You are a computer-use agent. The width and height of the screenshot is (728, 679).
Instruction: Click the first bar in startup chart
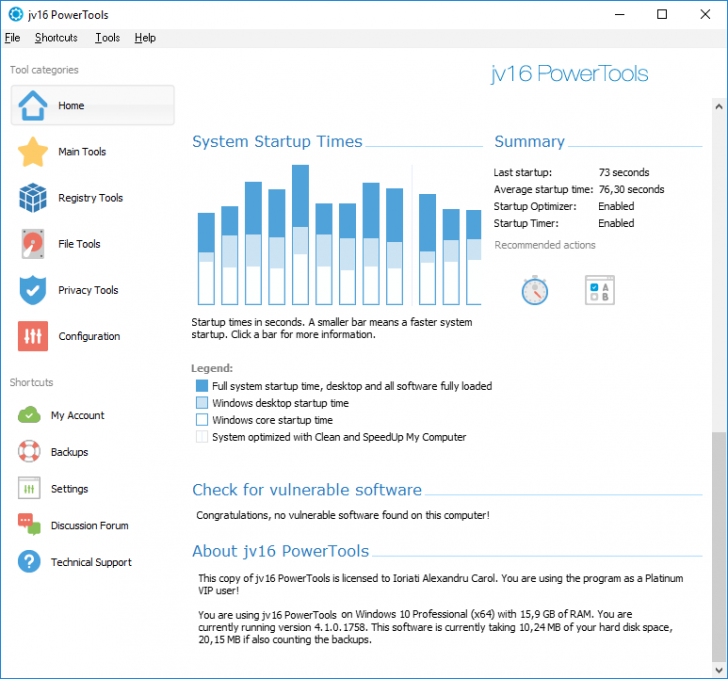pyautogui.click(x=206, y=259)
